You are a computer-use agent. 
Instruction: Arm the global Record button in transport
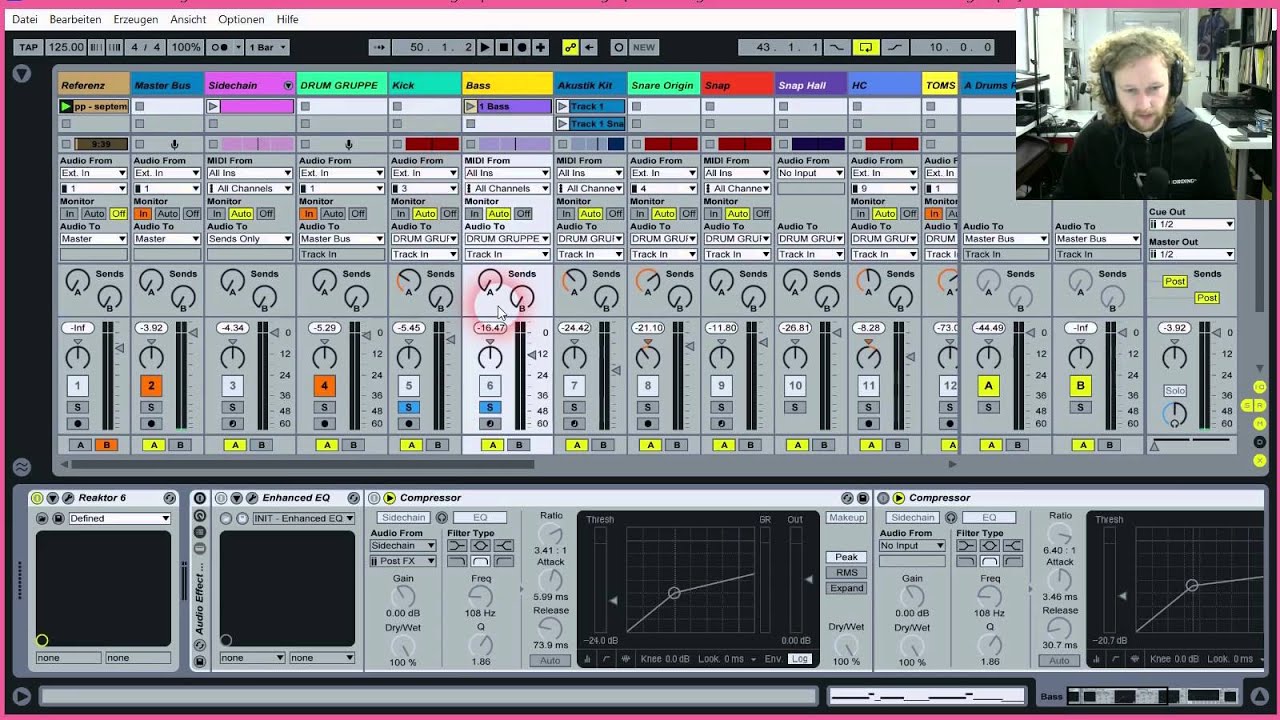(x=522, y=47)
